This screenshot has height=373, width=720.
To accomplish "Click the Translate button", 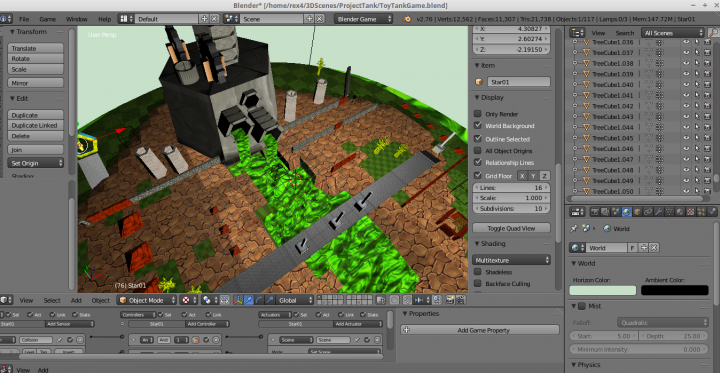I will [35, 48].
